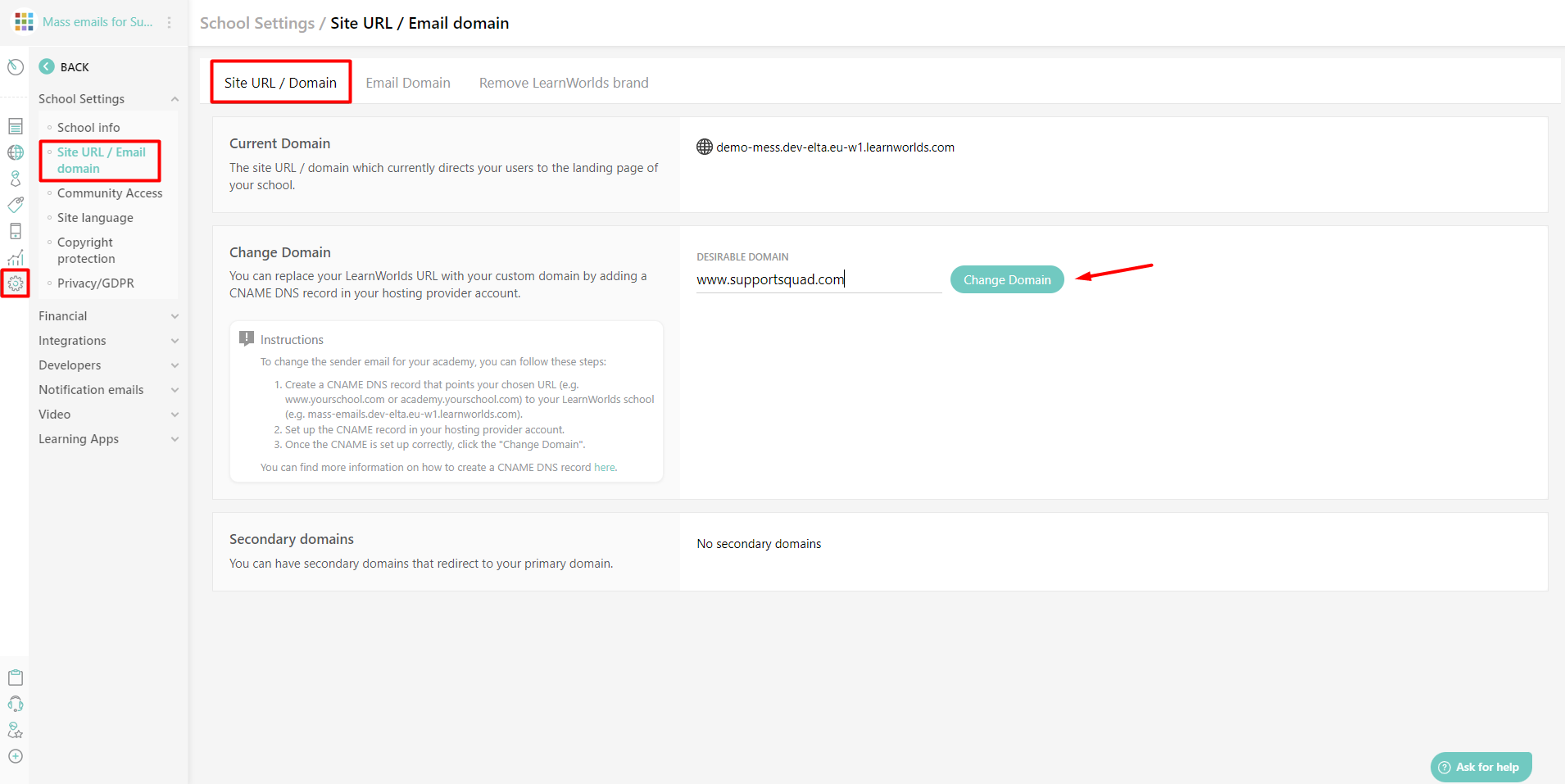Image resolution: width=1565 pixels, height=784 pixels.
Task: Select the mobile app icon
Action: point(16,231)
